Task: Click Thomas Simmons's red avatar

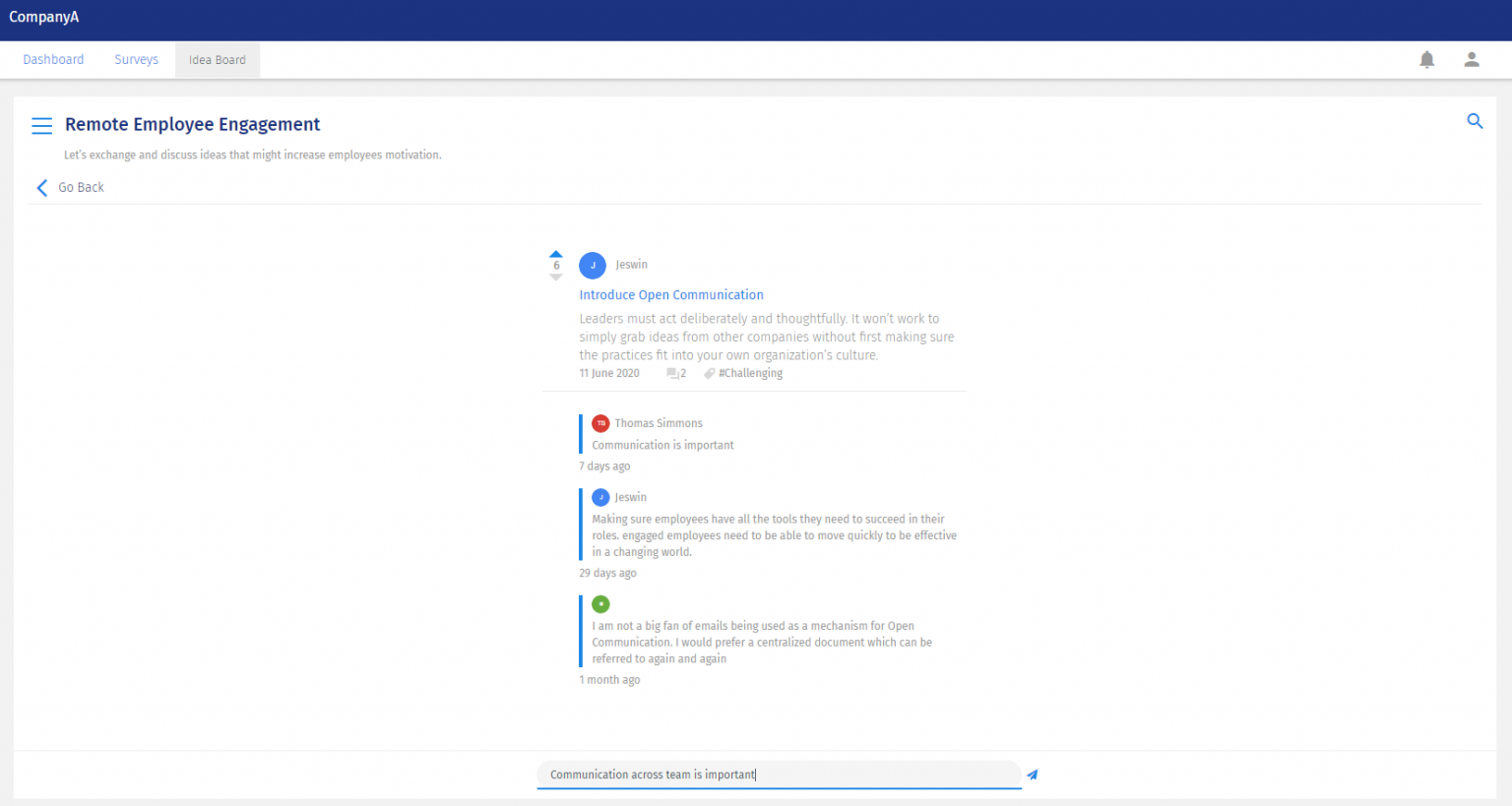Action: [600, 423]
